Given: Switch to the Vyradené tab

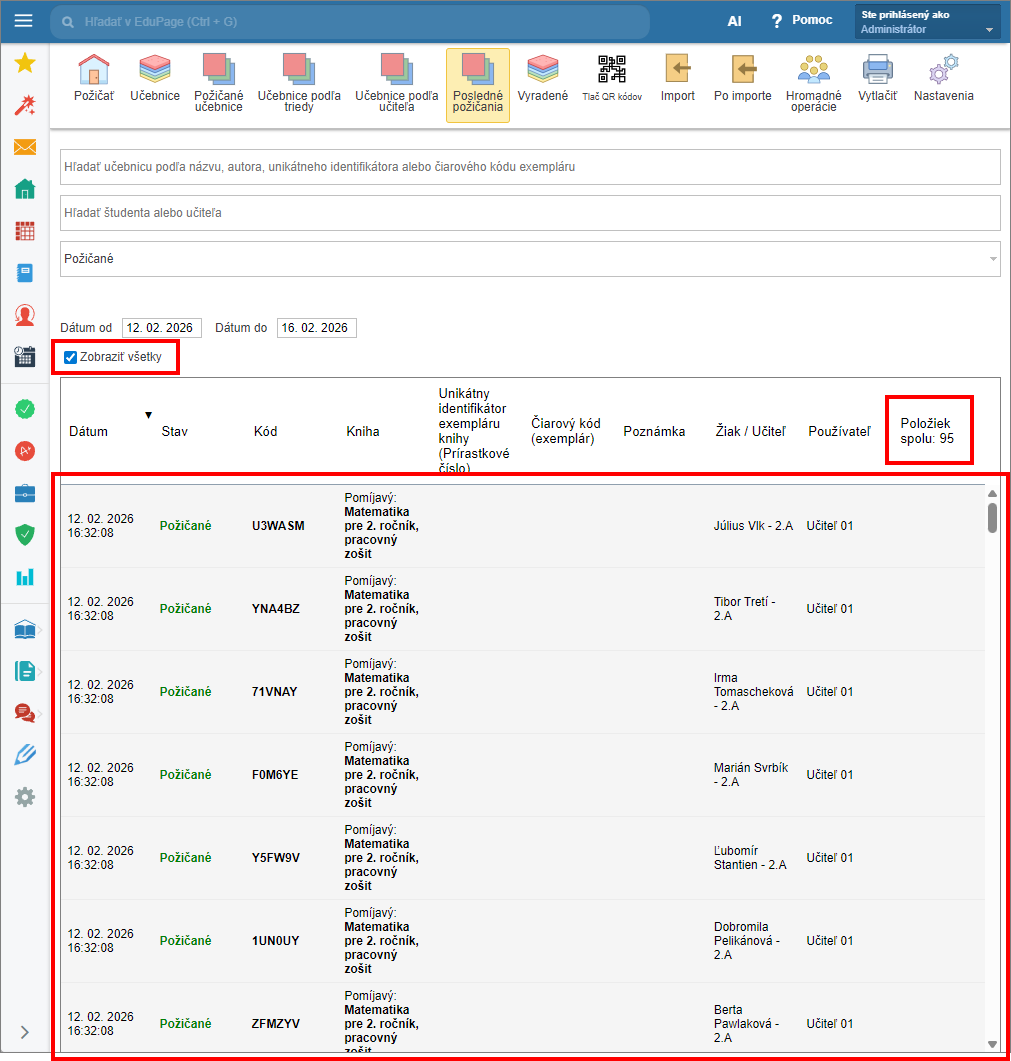Looking at the screenshot, I should click(x=542, y=78).
